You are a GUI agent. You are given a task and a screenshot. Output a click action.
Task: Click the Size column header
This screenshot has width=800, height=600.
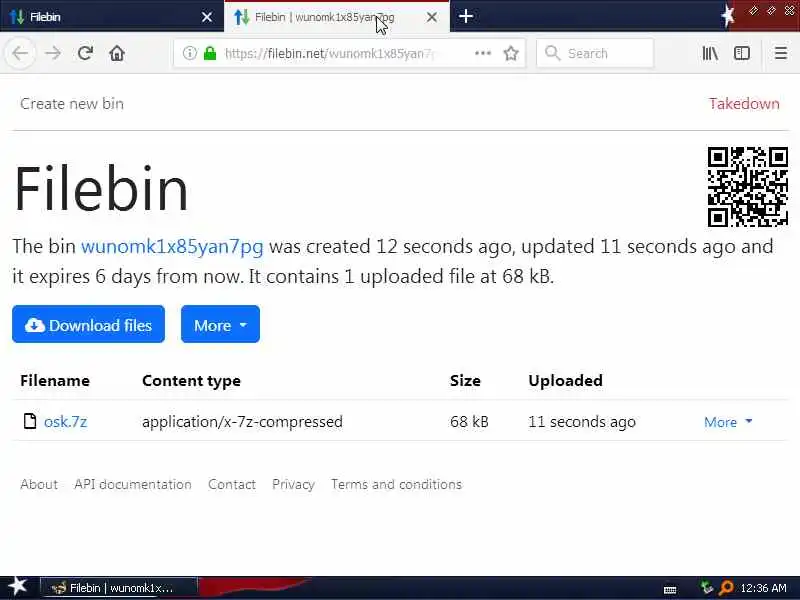point(465,381)
